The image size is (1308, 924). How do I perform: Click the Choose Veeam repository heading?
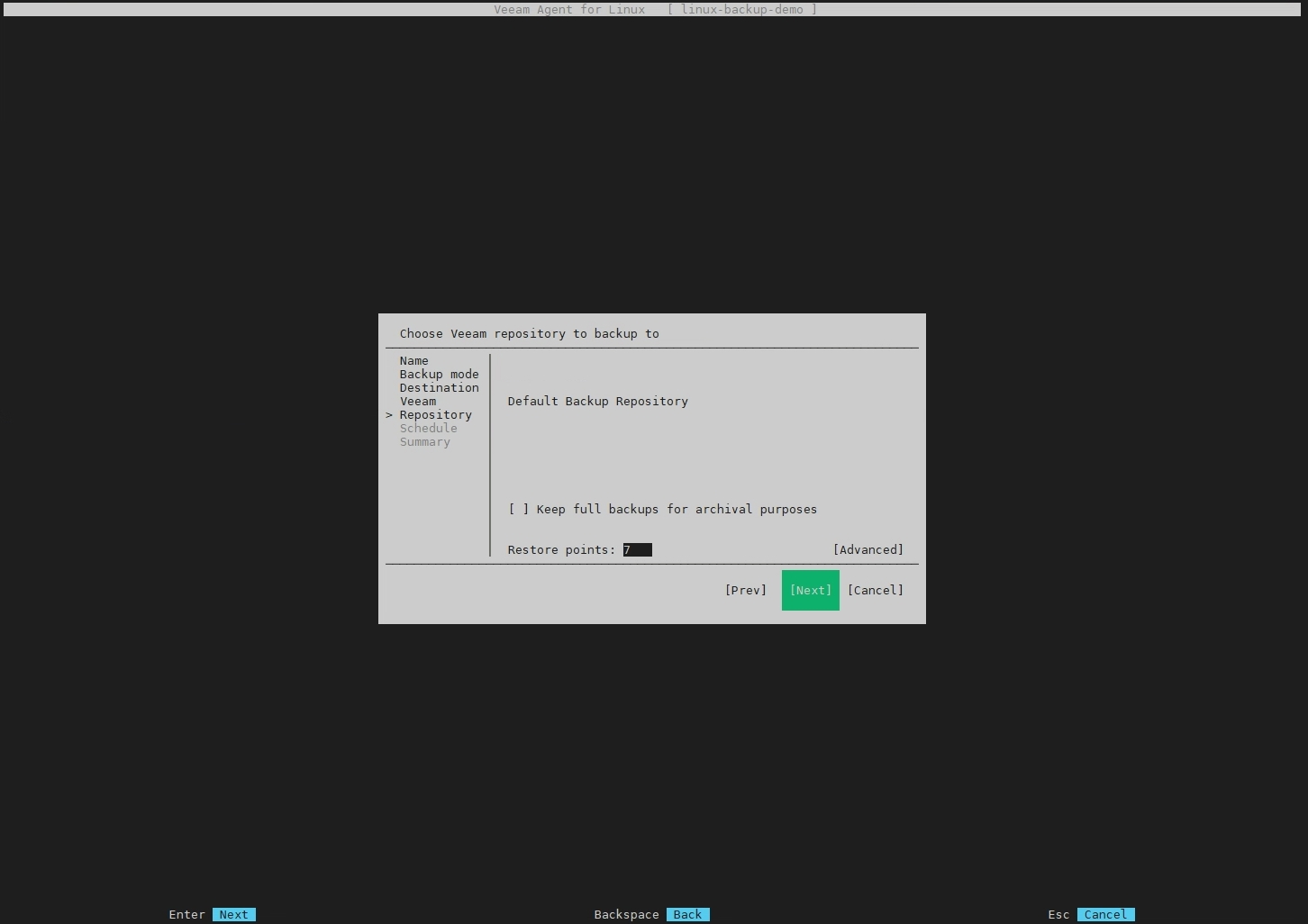tap(529, 334)
